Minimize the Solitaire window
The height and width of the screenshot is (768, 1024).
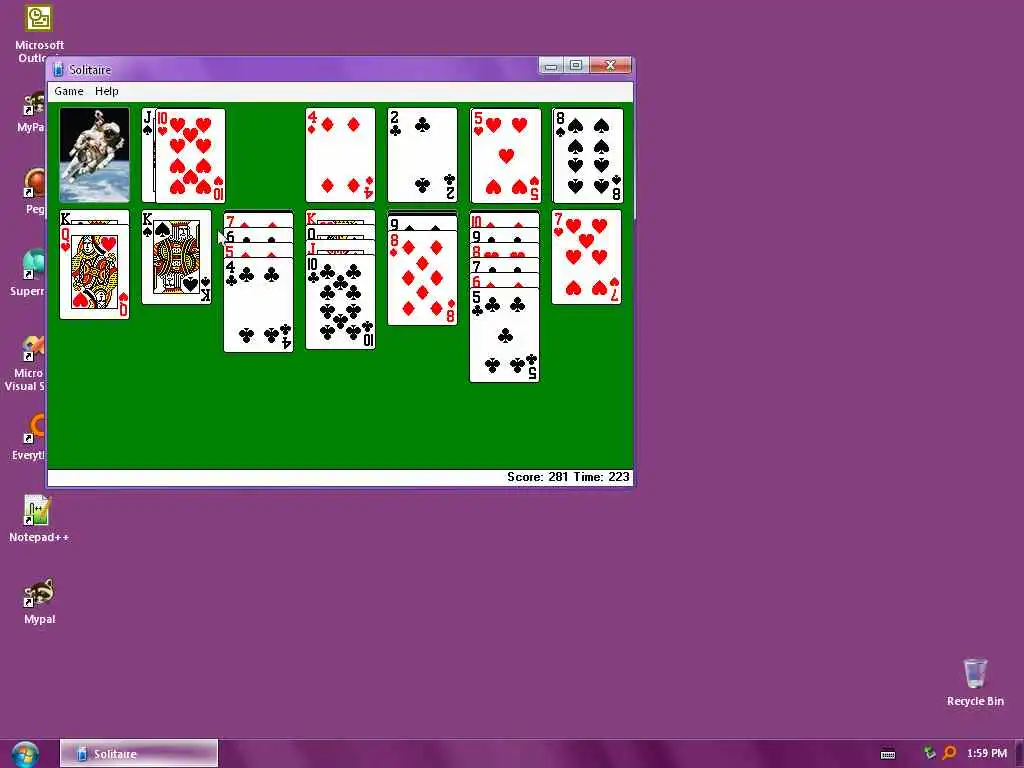pyautogui.click(x=551, y=65)
